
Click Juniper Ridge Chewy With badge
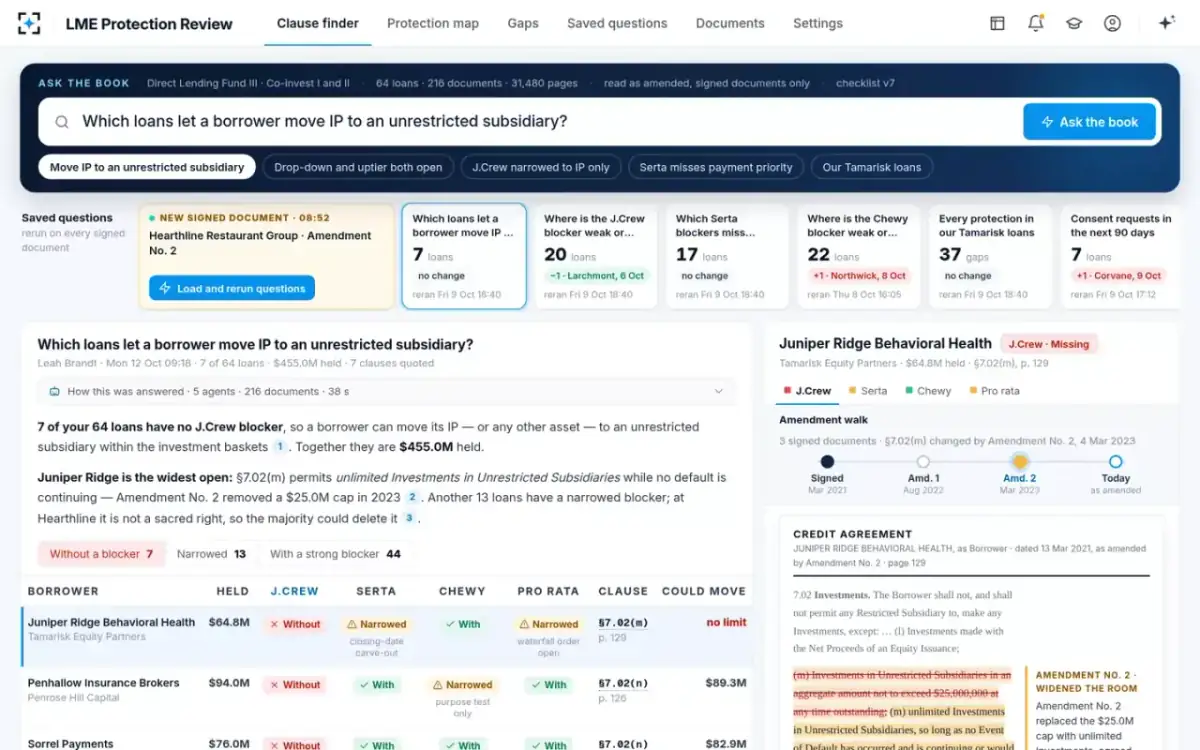[x=462, y=624]
